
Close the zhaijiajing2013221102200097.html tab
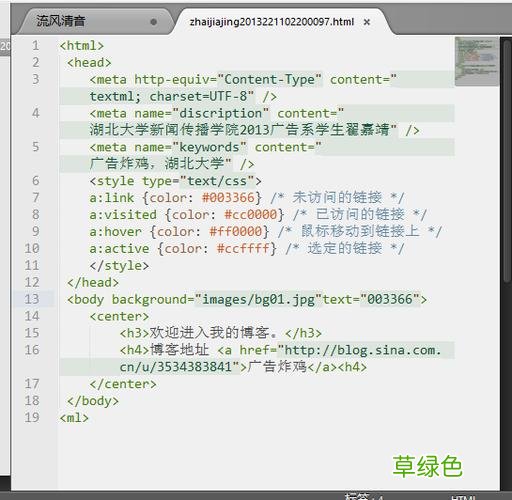367,22
